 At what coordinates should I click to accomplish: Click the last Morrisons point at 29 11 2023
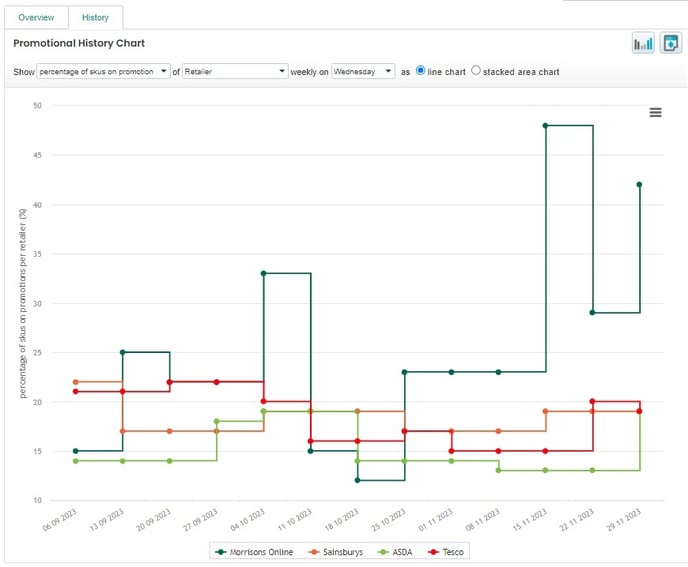click(x=639, y=185)
